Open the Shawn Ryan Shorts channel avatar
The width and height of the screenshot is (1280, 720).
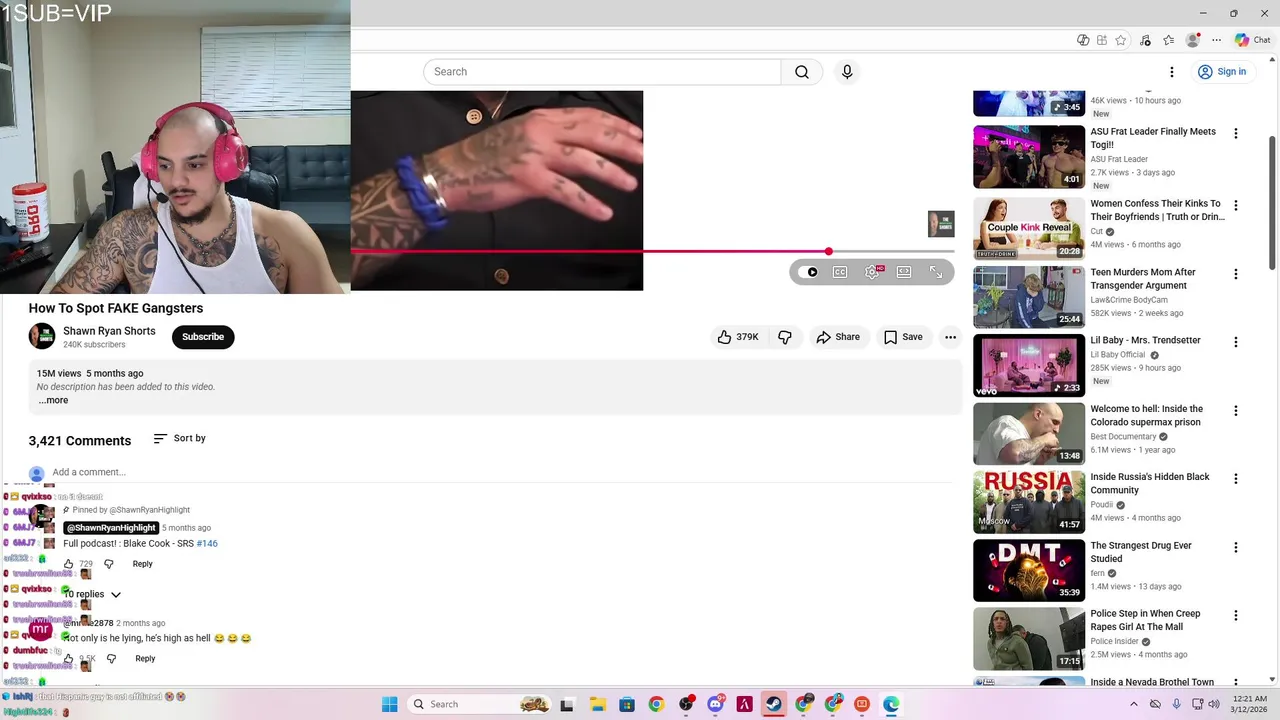tap(42, 337)
